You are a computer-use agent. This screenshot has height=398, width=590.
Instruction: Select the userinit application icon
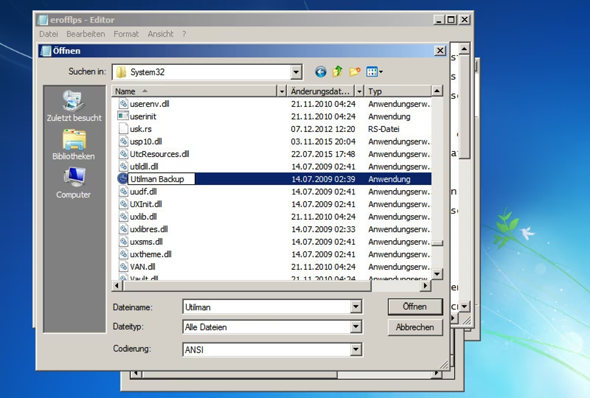(x=123, y=116)
